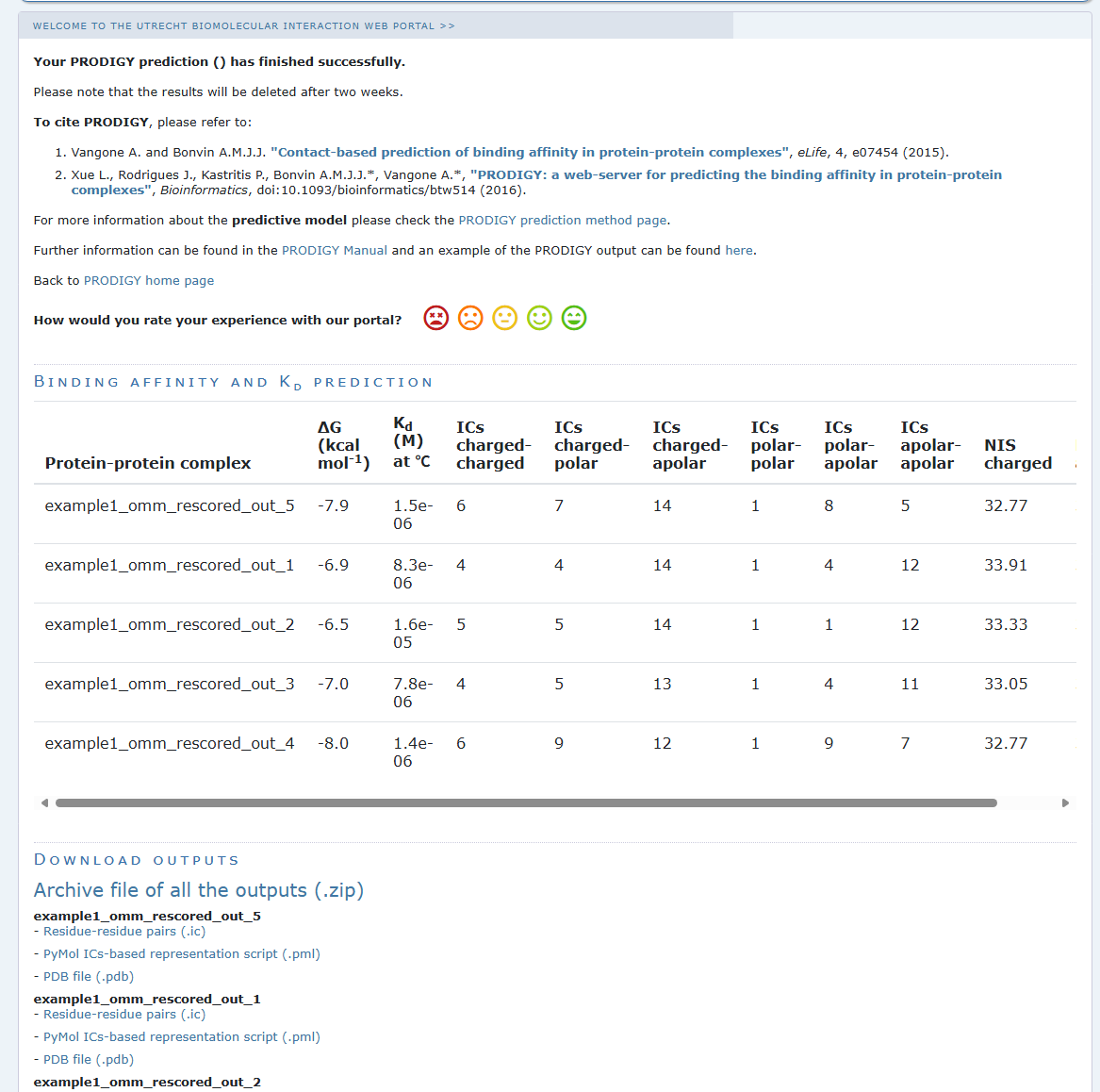Click the -7.9 ΔG value
1100x1092 pixels.
334,506
